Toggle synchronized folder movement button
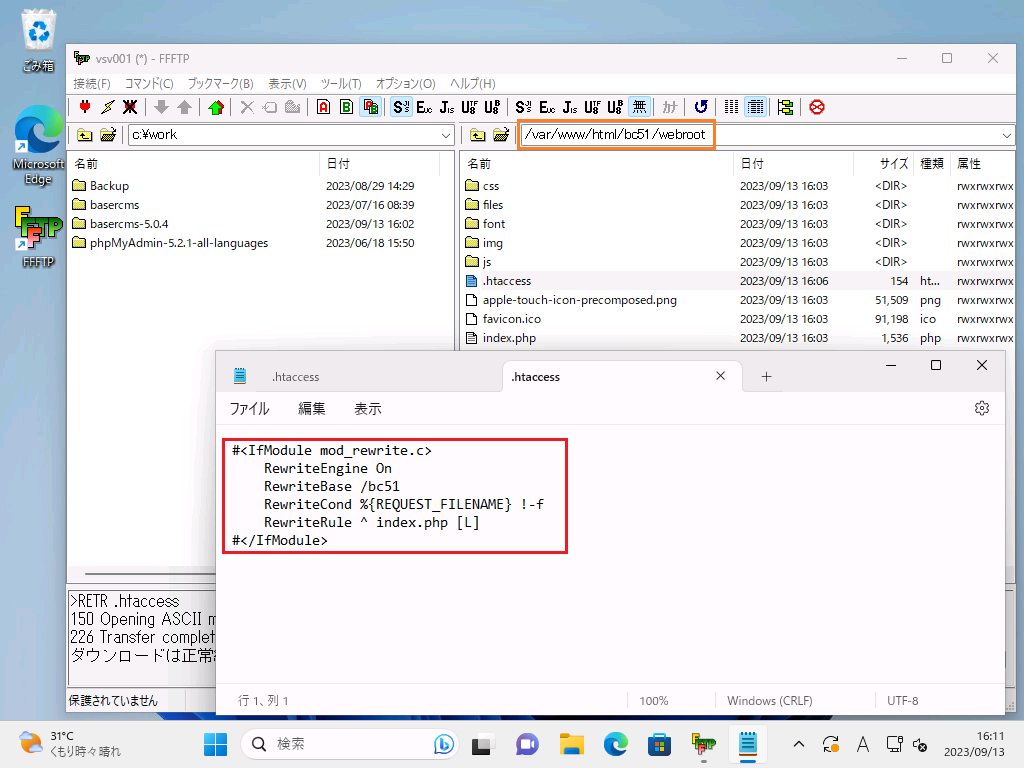The height and width of the screenshot is (768, 1024). (x=785, y=107)
